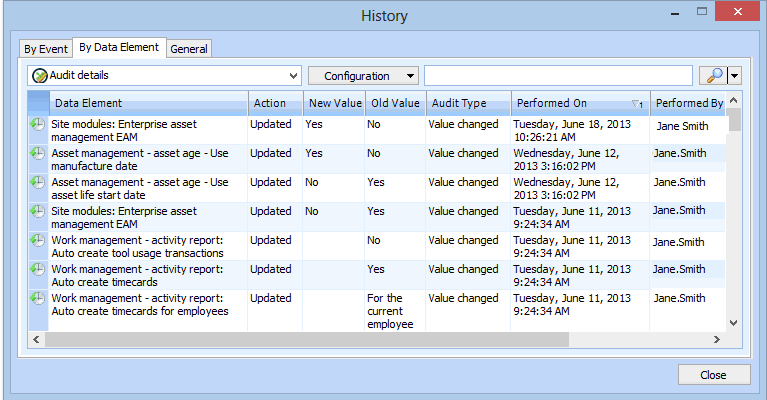Click row icon for Auto create timecards for employees

coord(37,299)
